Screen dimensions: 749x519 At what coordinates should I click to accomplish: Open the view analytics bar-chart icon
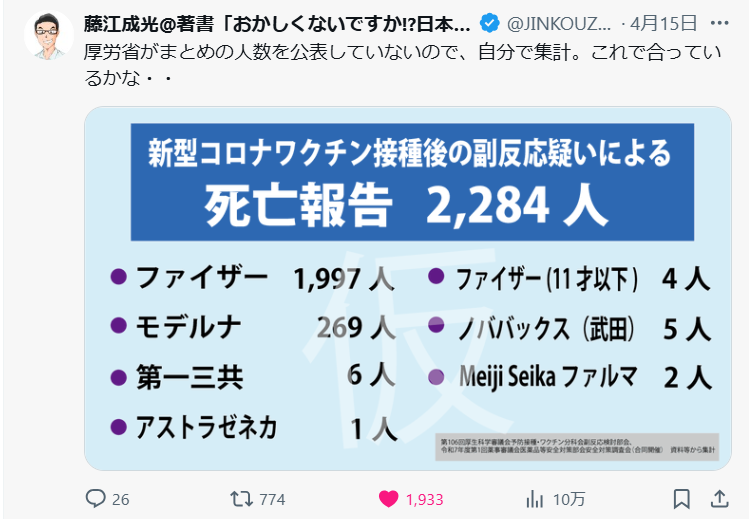pyautogui.click(x=535, y=498)
